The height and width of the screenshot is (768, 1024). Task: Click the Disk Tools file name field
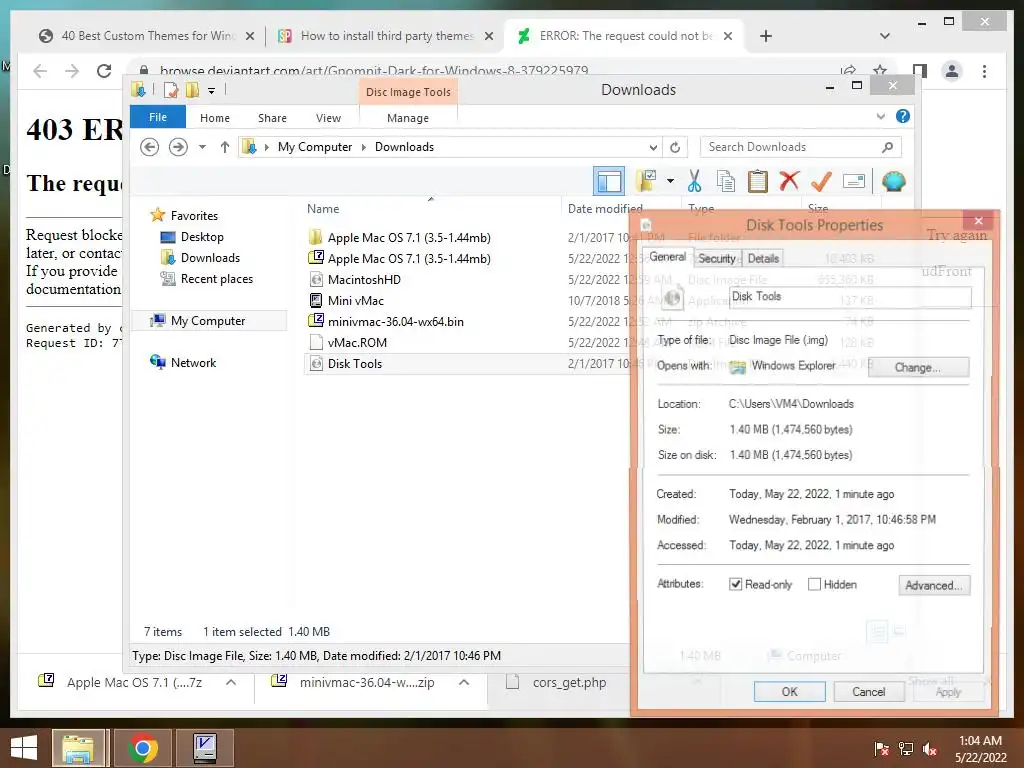tap(850, 297)
